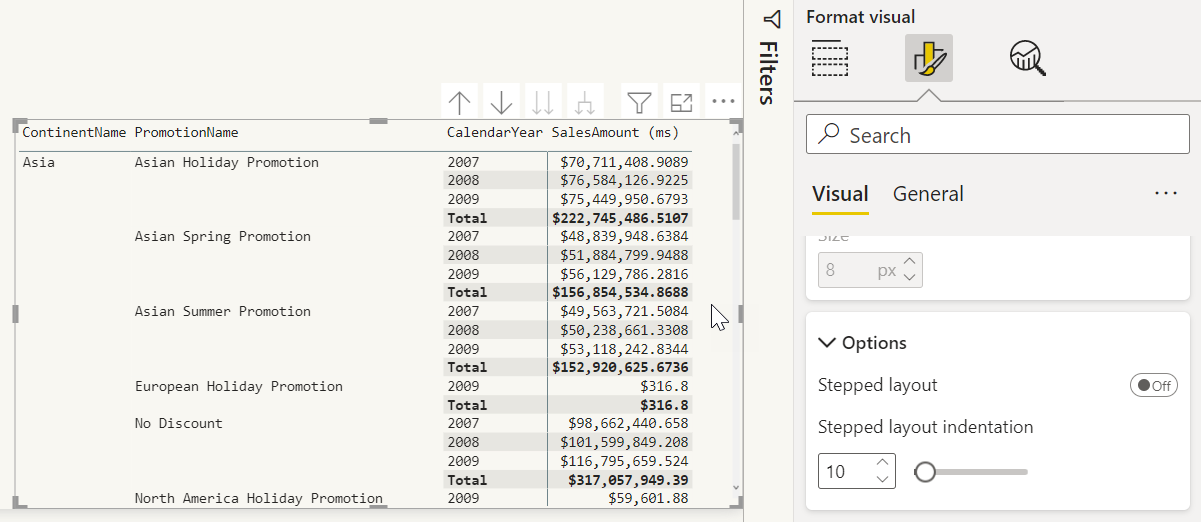
Task: Click the CalendarYear column header
Action: click(495, 132)
